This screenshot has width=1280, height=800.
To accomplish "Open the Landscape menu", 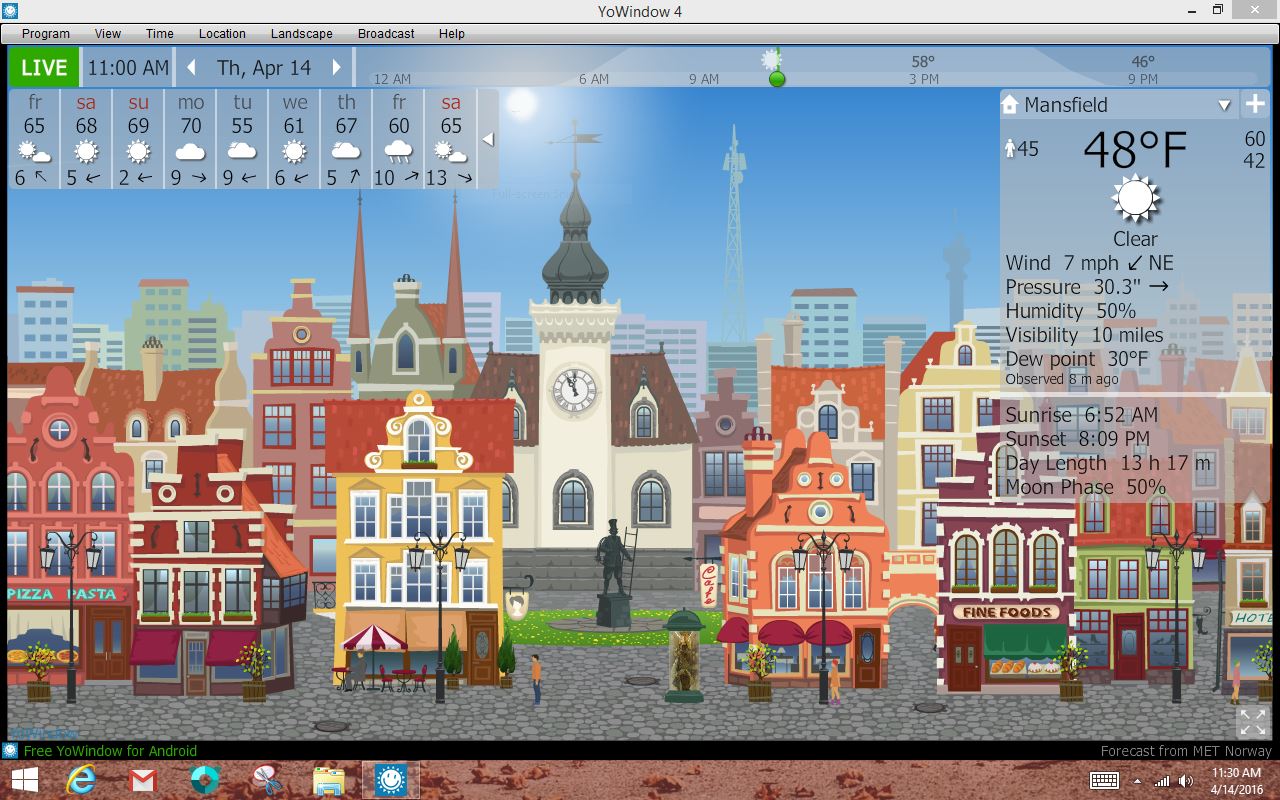I will tap(301, 33).
